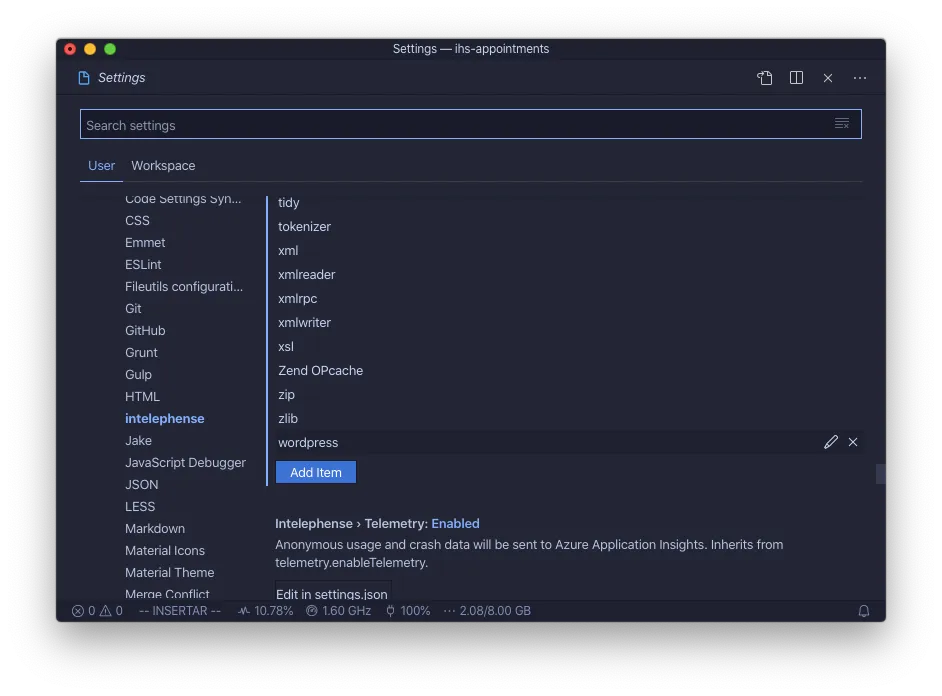
Task: Select the zlib stub item
Action: [288, 419]
